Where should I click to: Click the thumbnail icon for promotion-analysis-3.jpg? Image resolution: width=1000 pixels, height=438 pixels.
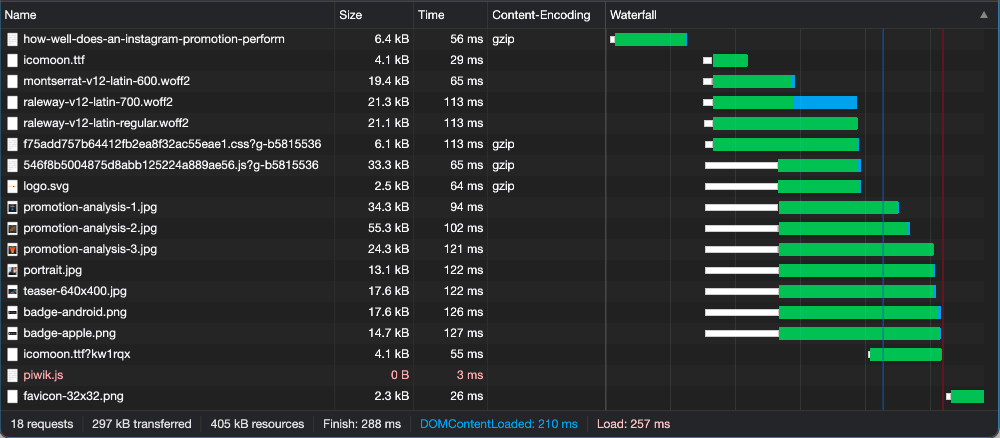13,249
